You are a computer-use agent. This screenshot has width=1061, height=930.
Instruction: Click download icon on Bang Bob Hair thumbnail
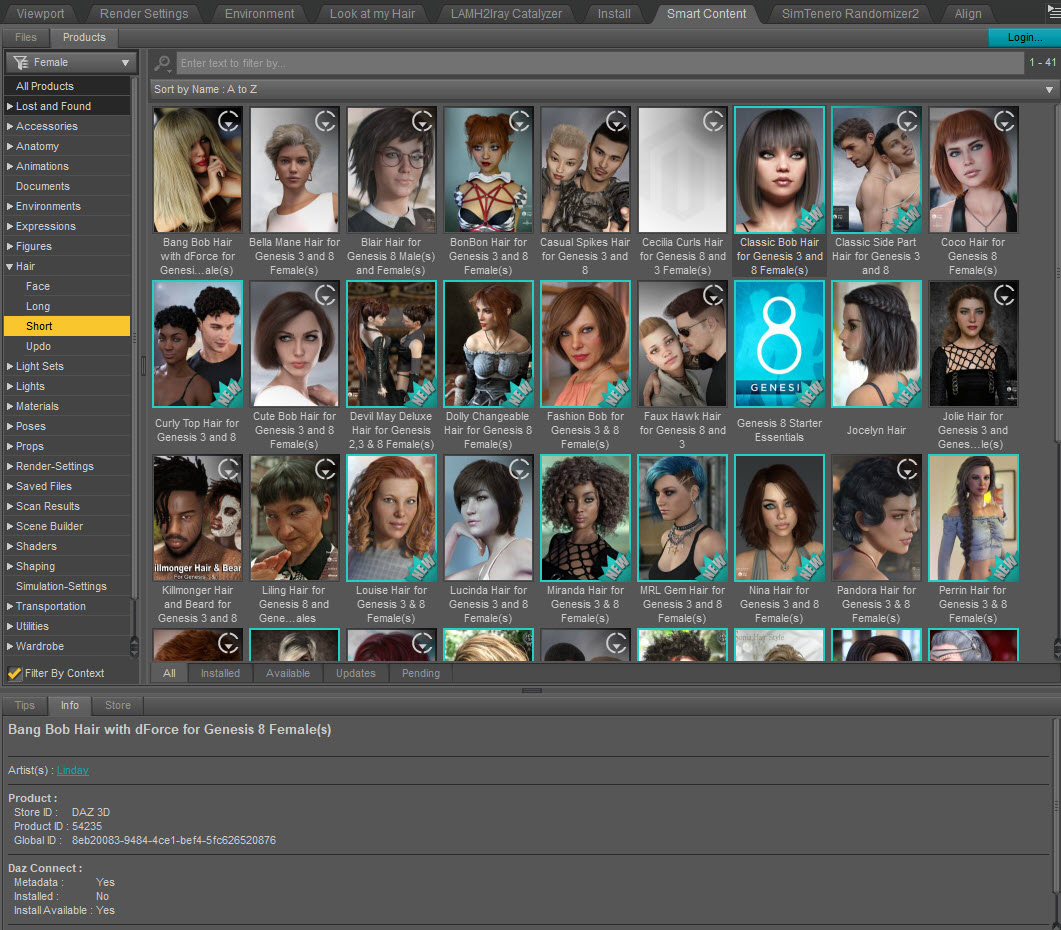coord(229,121)
